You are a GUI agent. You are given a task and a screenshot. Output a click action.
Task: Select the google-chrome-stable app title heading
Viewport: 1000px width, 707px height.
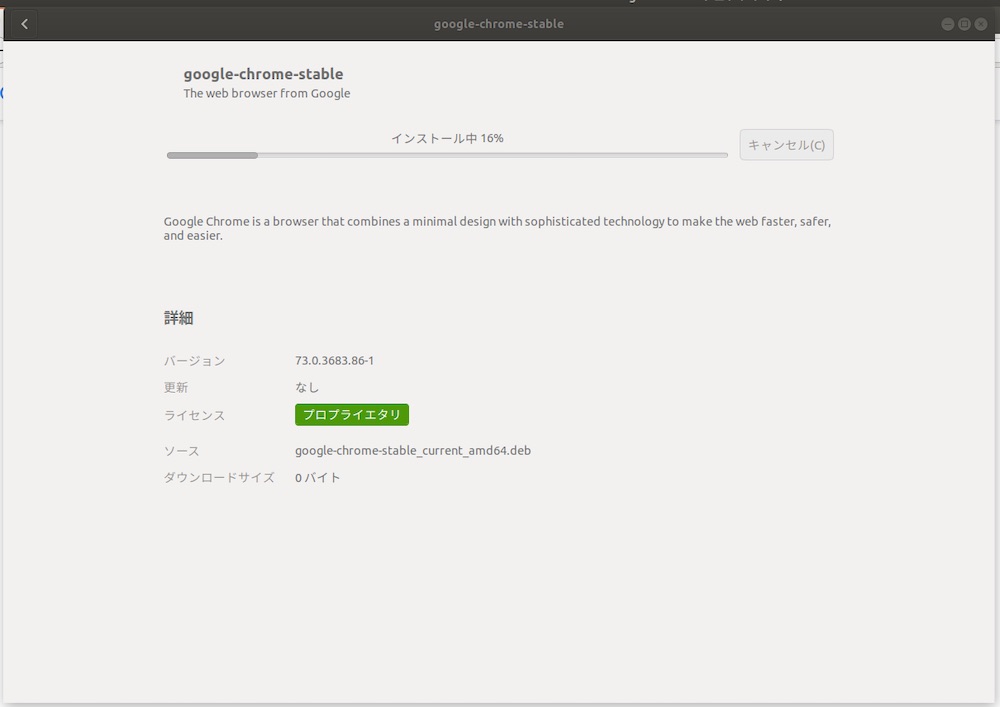tap(263, 74)
